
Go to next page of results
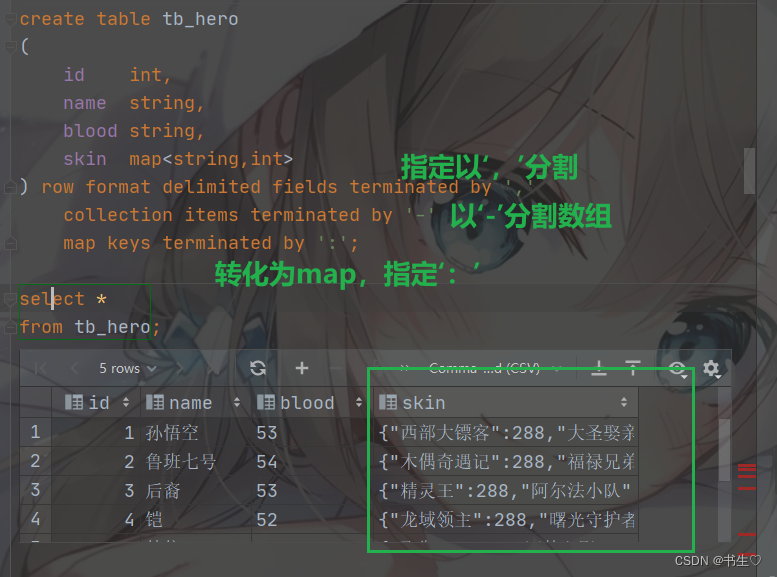(x=179, y=368)
